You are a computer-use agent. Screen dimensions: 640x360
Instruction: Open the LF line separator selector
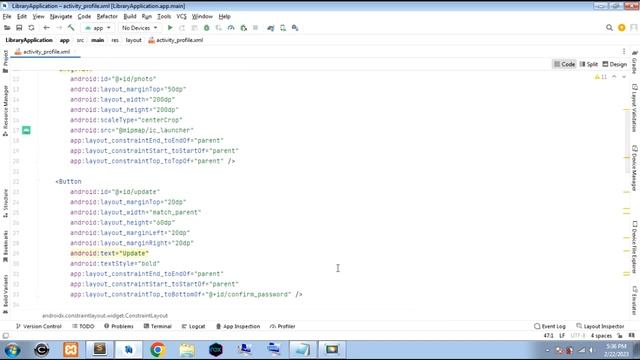coord(562,336)
